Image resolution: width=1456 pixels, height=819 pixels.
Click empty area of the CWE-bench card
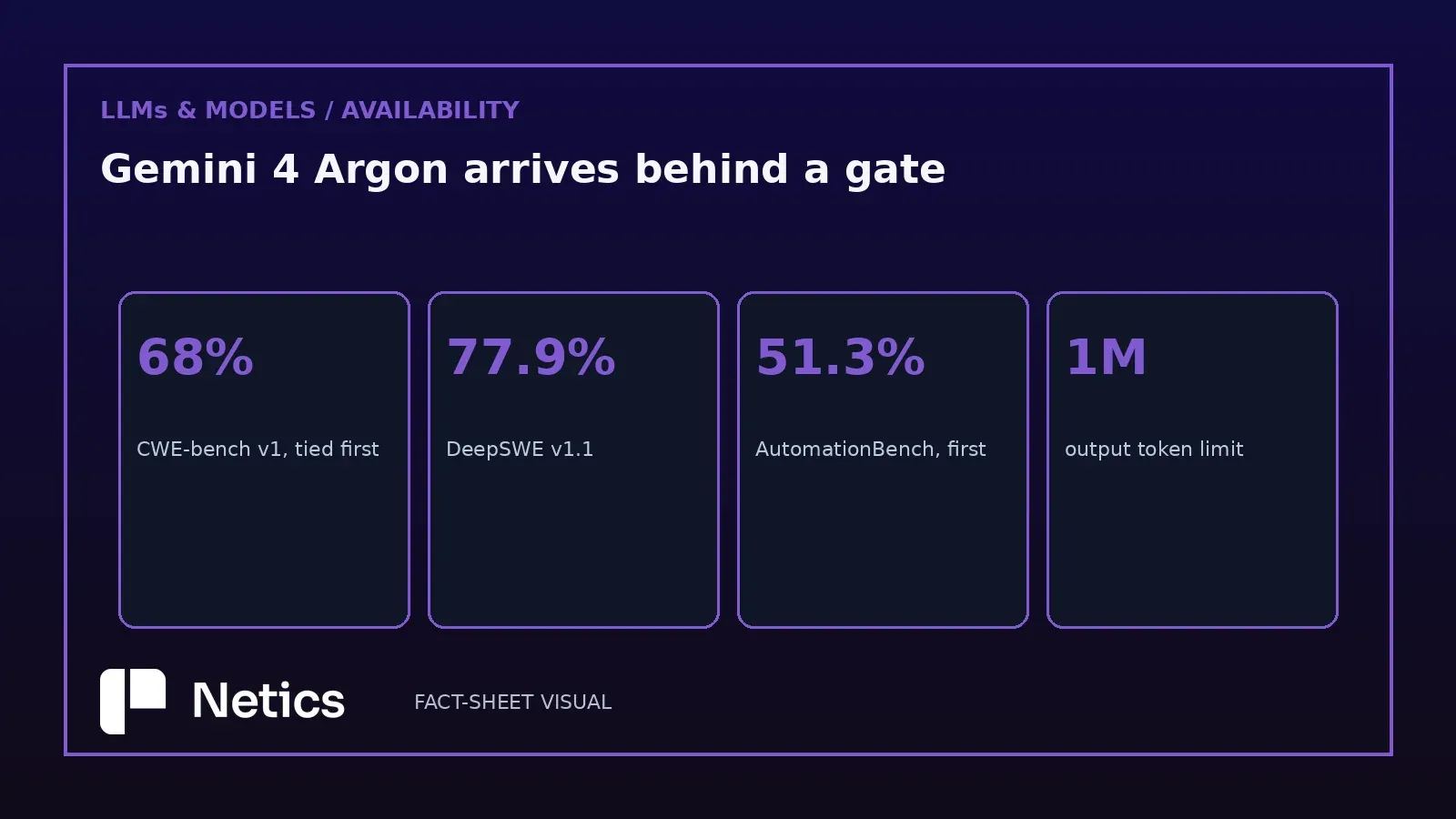(x=264, y=546)
